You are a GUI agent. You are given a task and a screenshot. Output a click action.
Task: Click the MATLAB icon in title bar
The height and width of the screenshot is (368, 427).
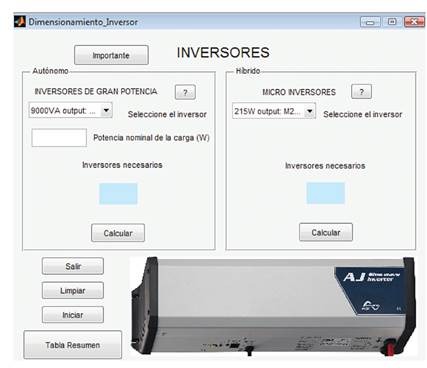pyautogui.click(x=20, y=22)
